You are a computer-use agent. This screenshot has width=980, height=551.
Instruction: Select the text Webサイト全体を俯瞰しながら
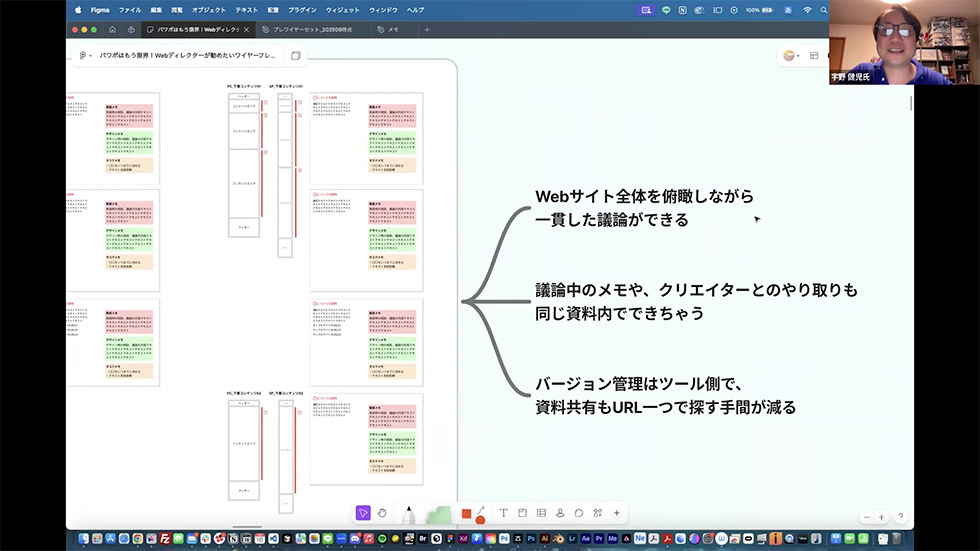click(x=644, y=196)
